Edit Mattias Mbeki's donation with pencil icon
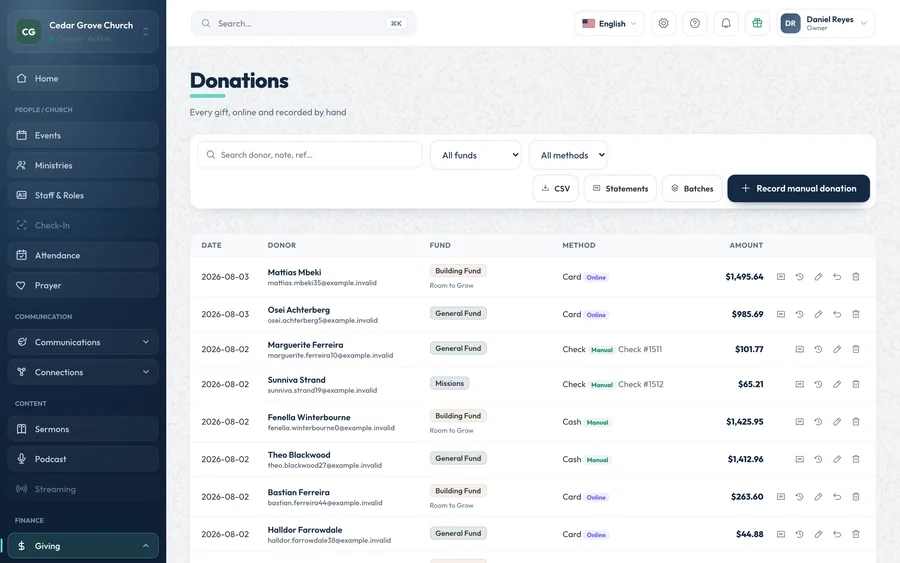Image resolution: width=900 pixels, height=563 pixels. (x=818, y=277)
